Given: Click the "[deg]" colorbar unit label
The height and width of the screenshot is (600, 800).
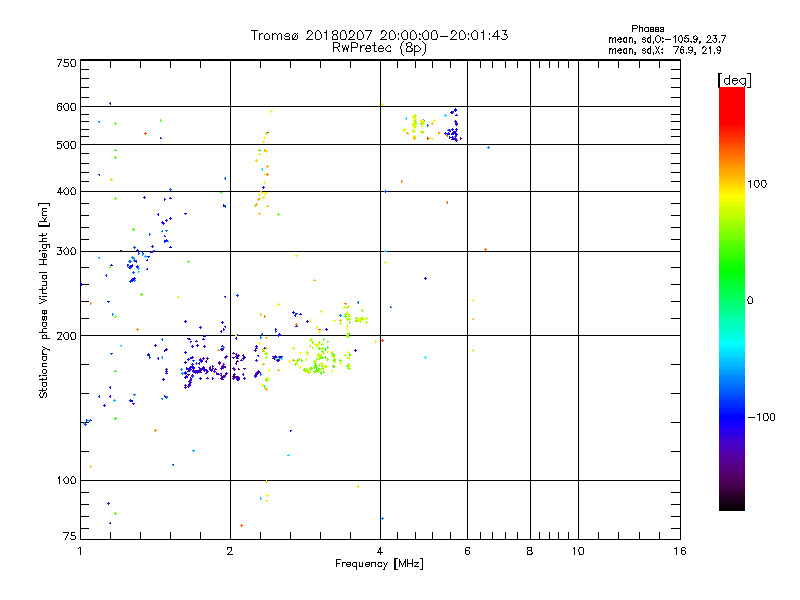Looking at the screenshot, I should pos(734,80).
